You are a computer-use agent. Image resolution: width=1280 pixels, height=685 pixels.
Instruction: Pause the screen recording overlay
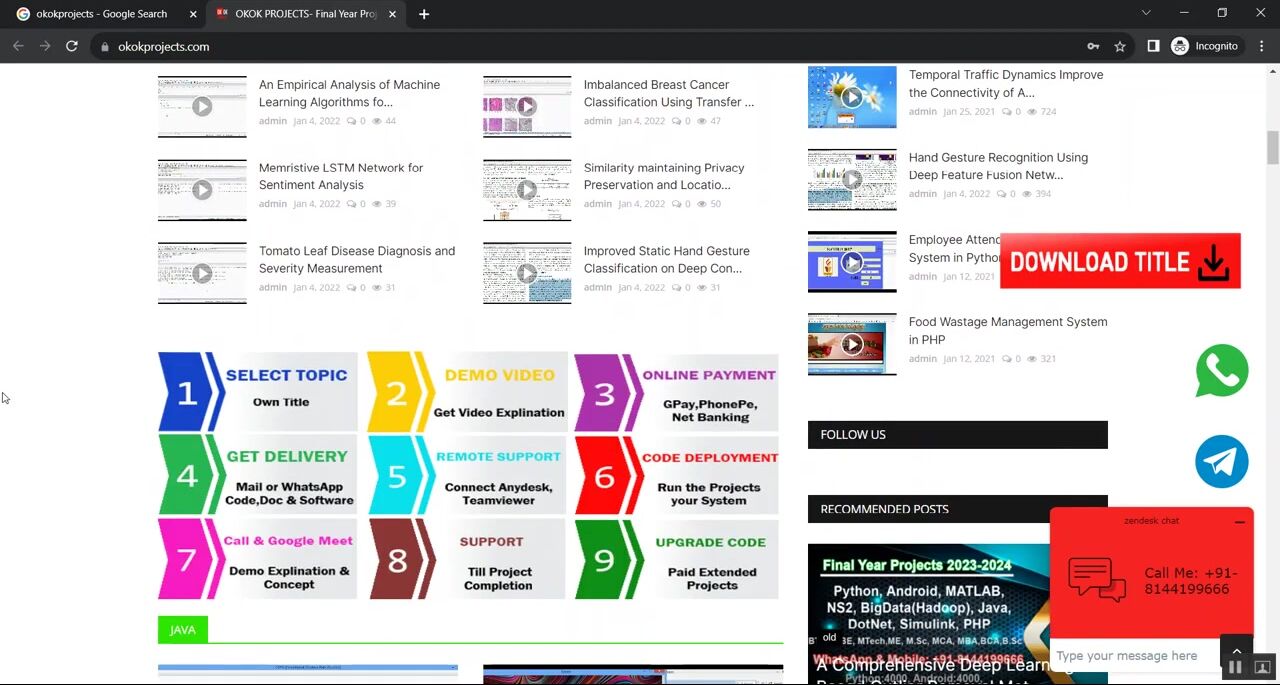click(x=1236, y=667)
